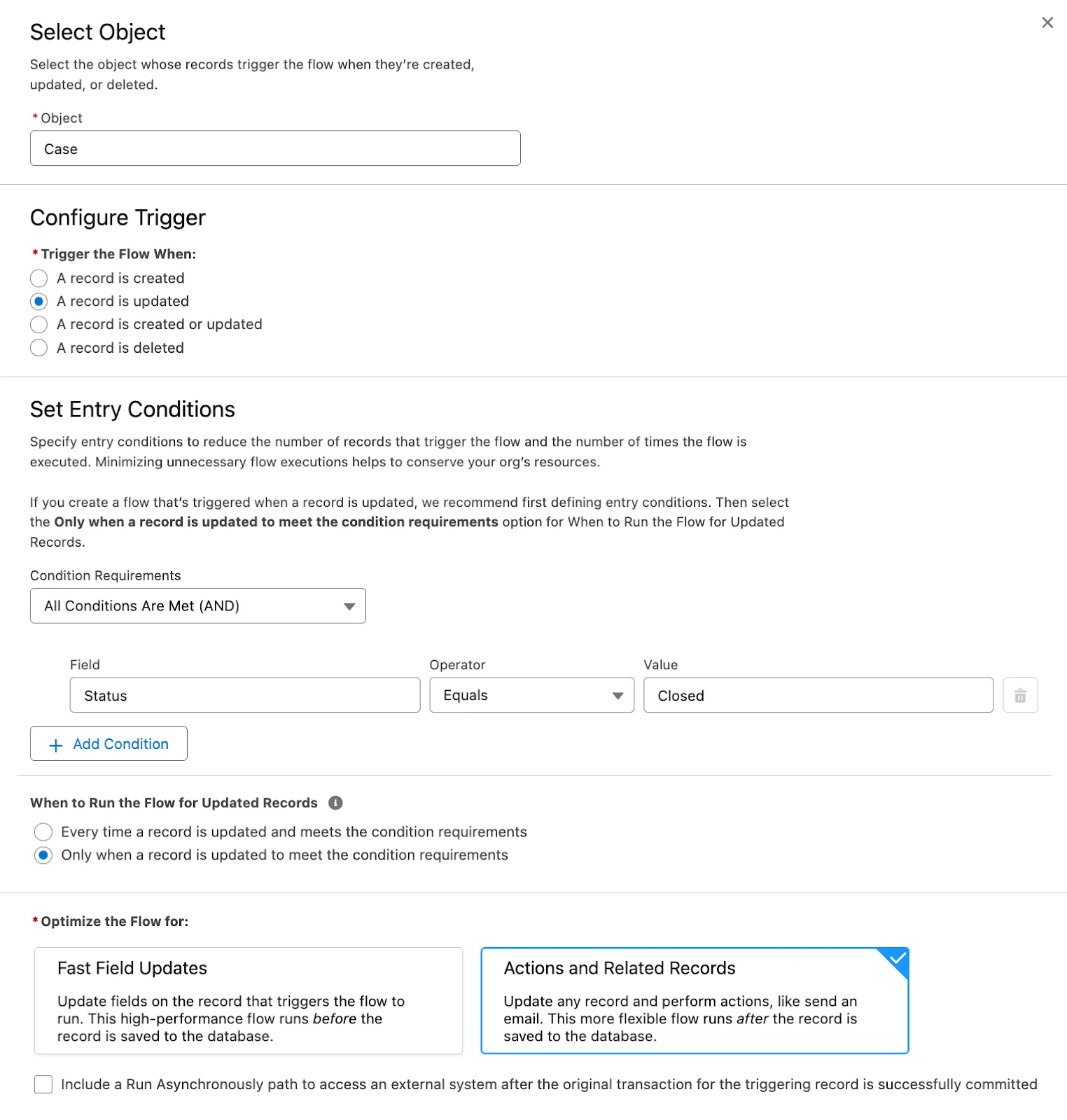Image resolution: width=1067 pixels, height=1120 pixels.
Task: Select 'Only when a record is updated' option
Action: (x=43, y=855)
